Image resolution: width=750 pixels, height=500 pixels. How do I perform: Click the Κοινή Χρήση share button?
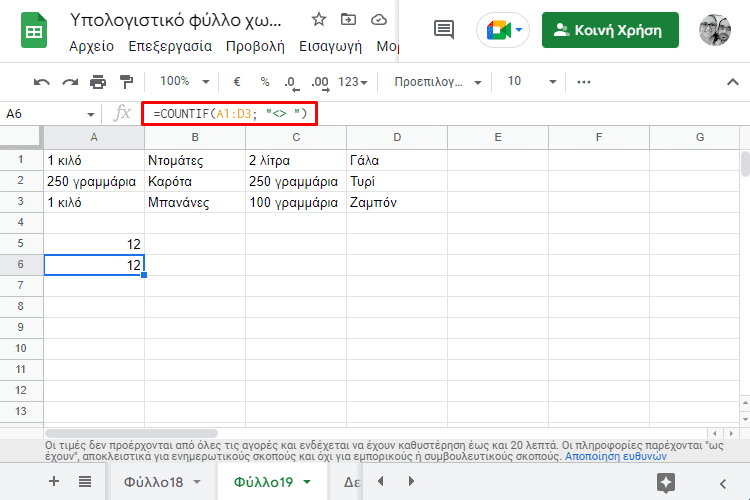(x=610, y=30)
